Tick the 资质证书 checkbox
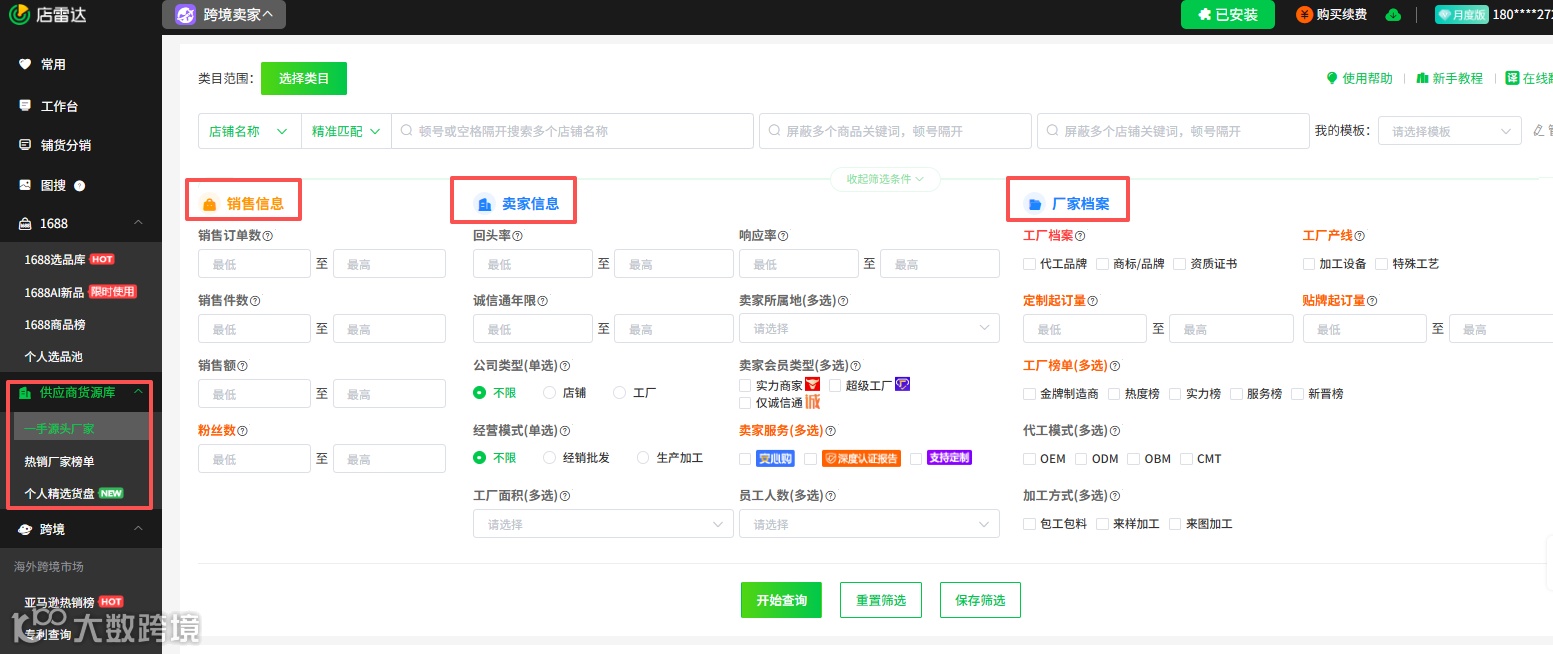The width and height of the screenshot is (1553, 654). (x=1180, y=264)
